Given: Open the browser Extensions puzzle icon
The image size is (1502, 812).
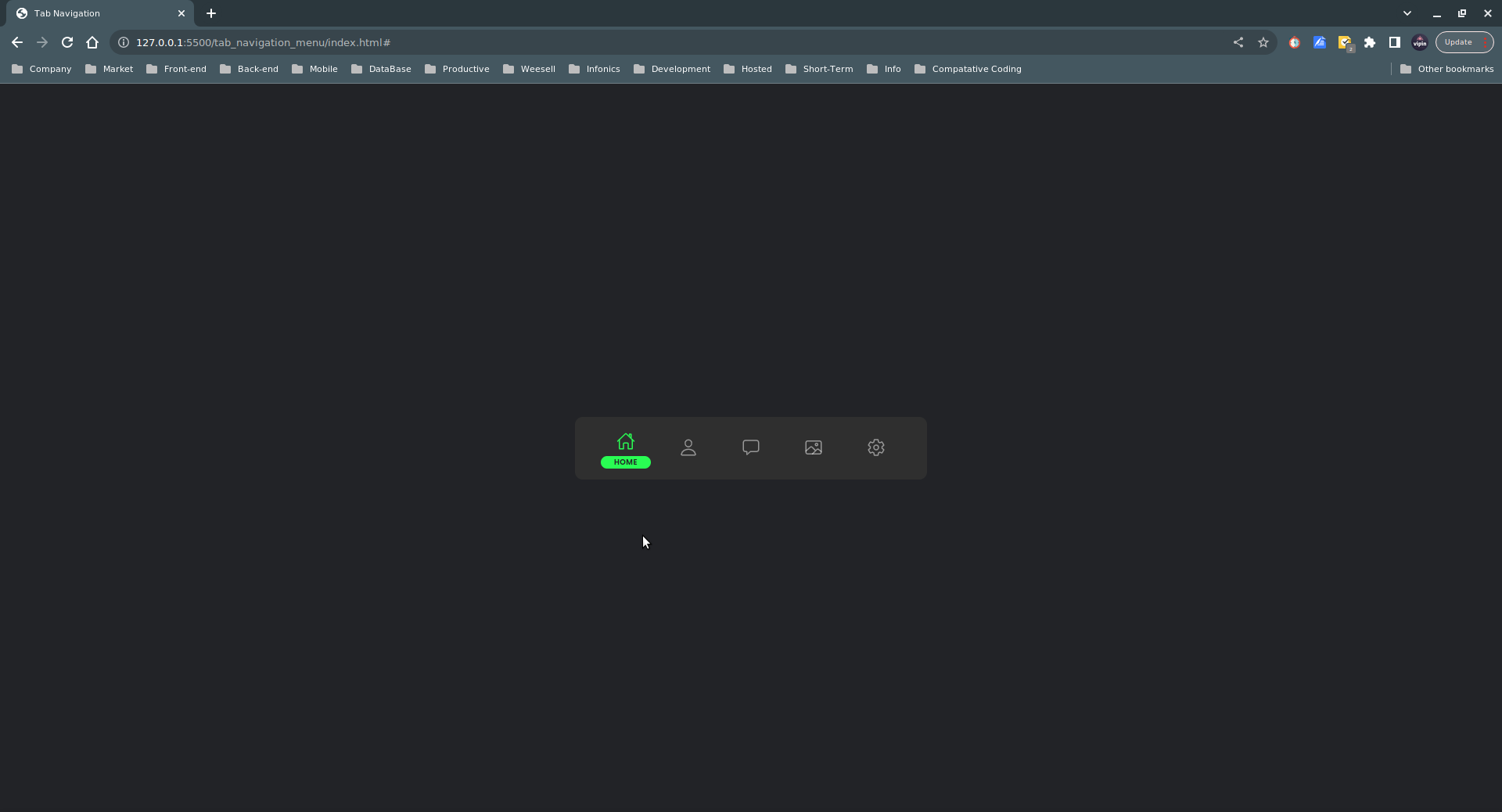Looking at the screenshot, I should 1370,42.
